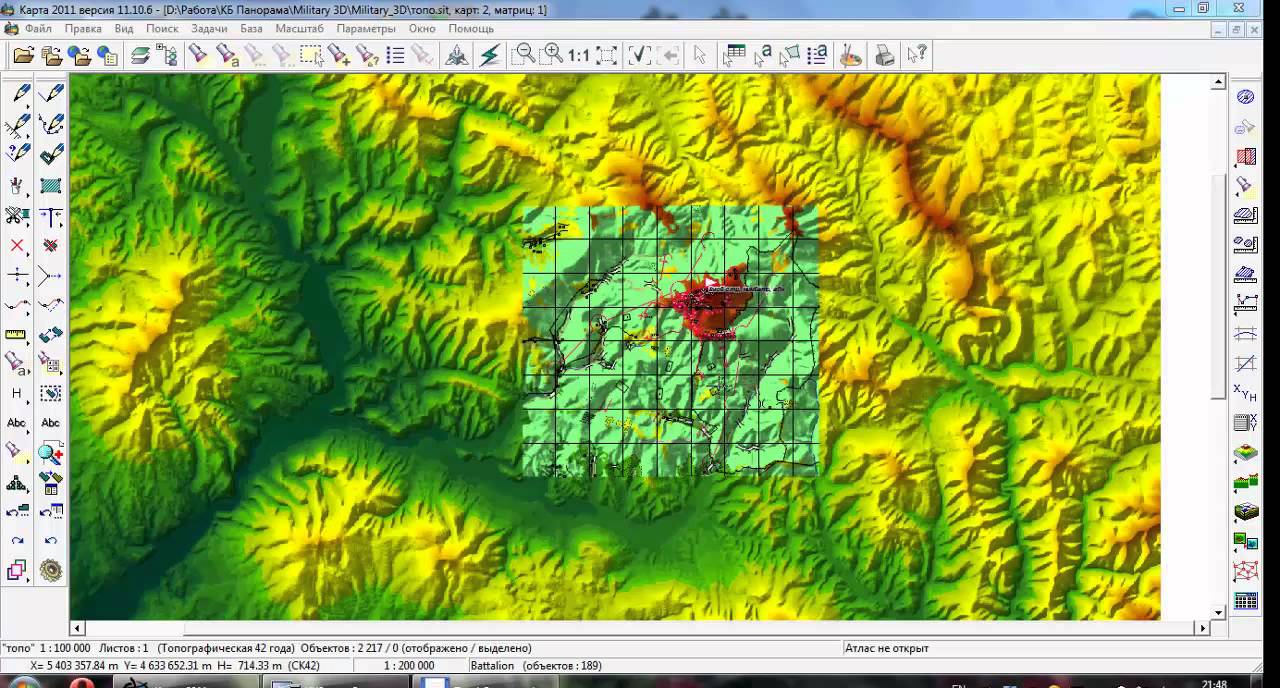Open the Правка menu

click(83, 29)
